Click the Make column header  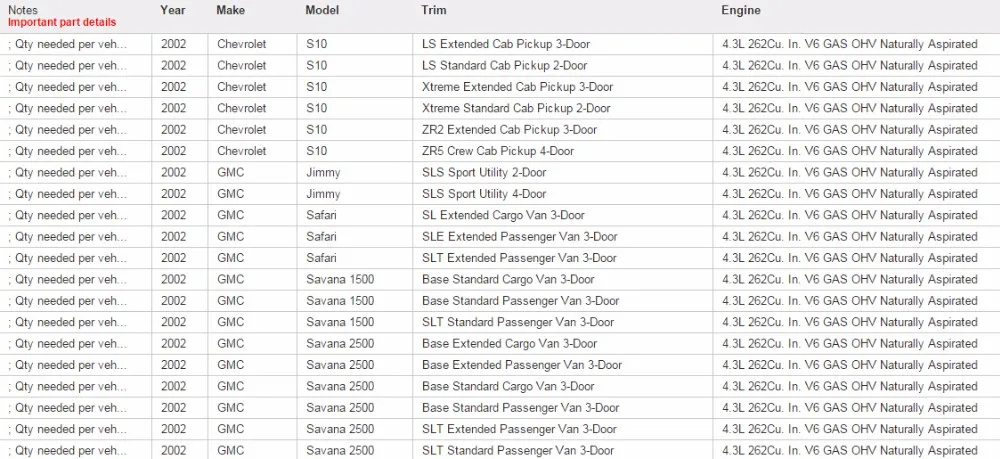pyautogui.click(x=230, y=10)
